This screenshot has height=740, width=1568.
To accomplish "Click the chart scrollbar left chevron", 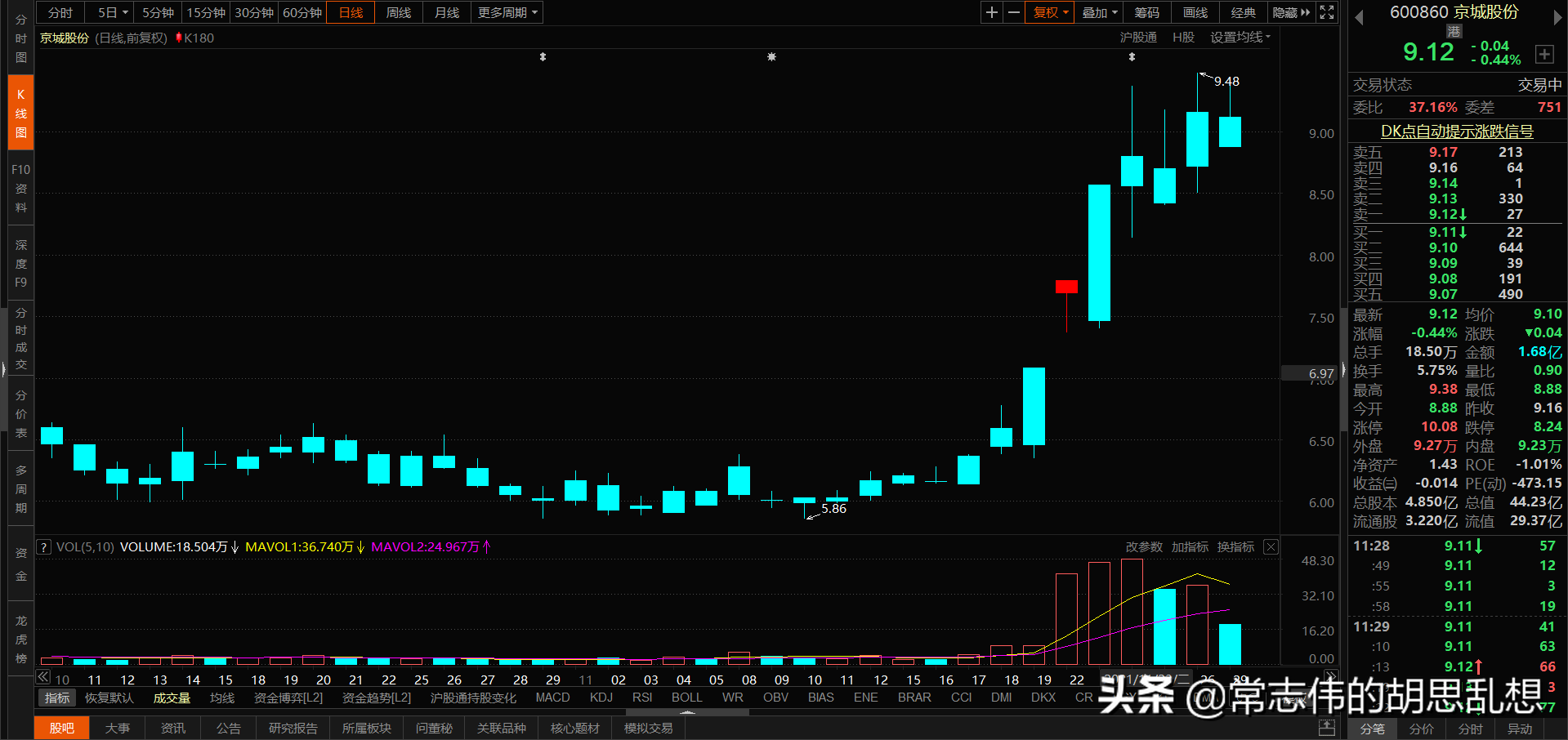I will pyautogui.click(x=42, y=677).
